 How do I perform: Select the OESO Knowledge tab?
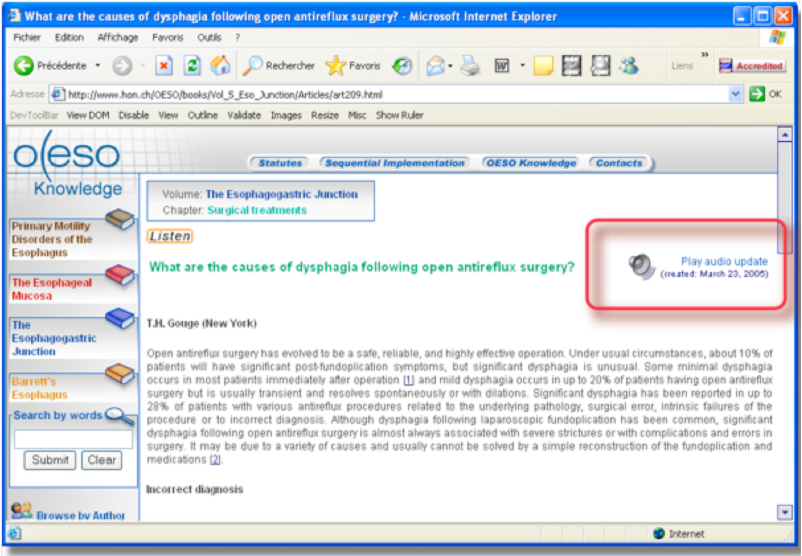pyautogui.click(x=531, y=163)
